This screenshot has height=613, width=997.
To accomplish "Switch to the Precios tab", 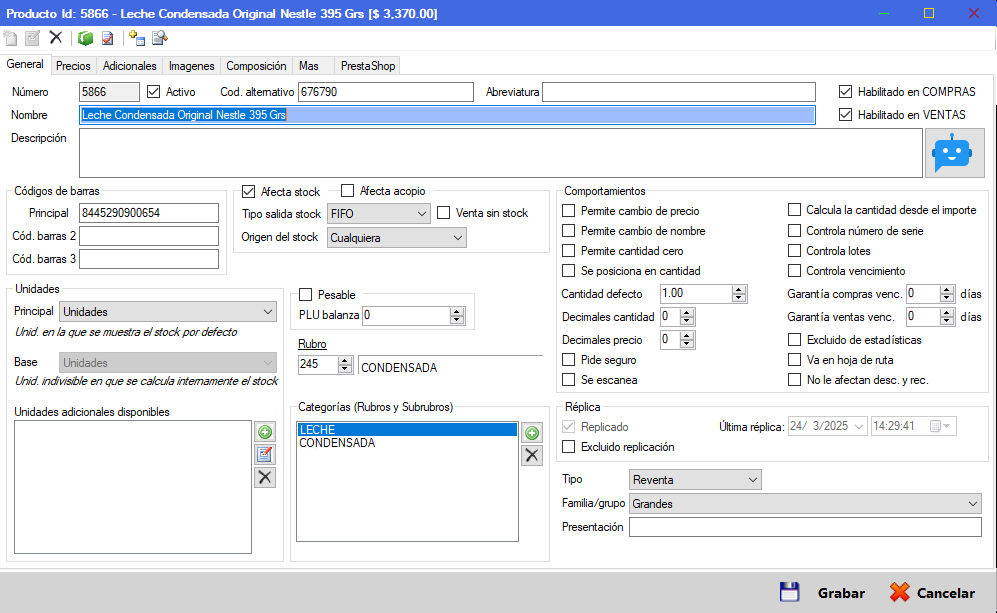I will [x=73, y=65].
